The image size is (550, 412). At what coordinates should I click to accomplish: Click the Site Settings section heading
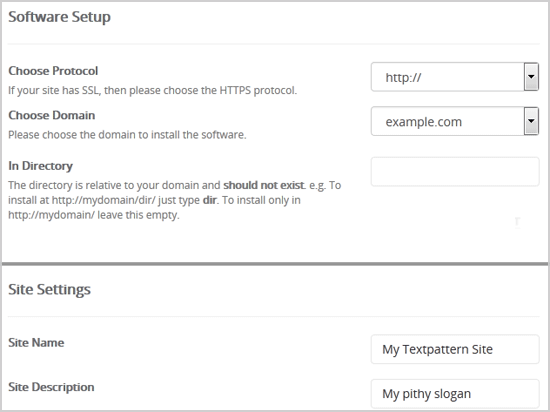point(49,290)
